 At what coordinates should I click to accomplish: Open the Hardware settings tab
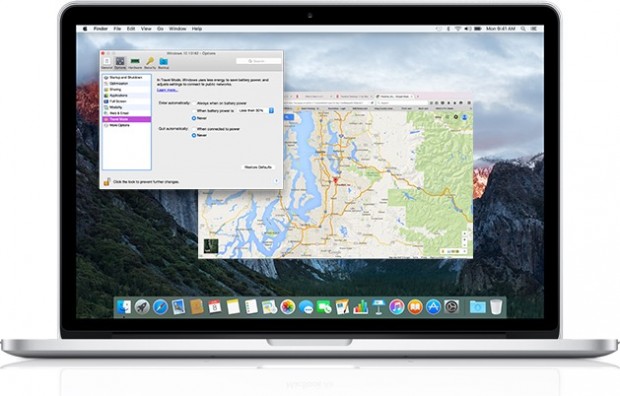(135, 63)
